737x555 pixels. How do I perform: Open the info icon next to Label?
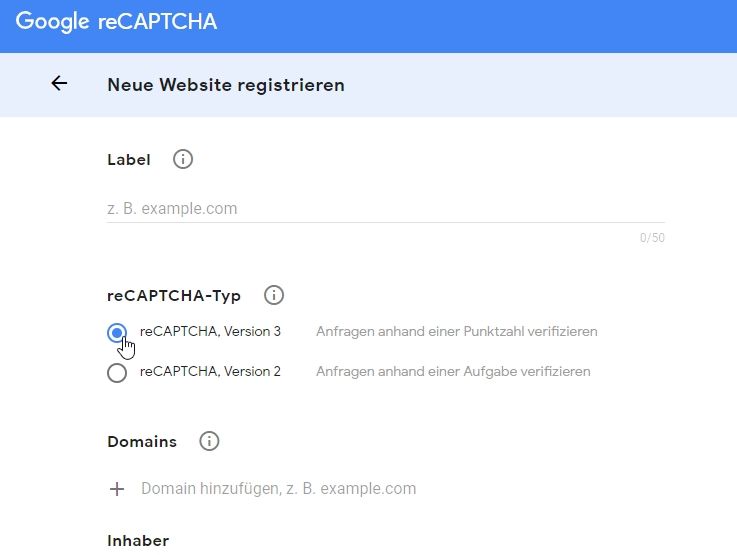[x=183, y=159]
